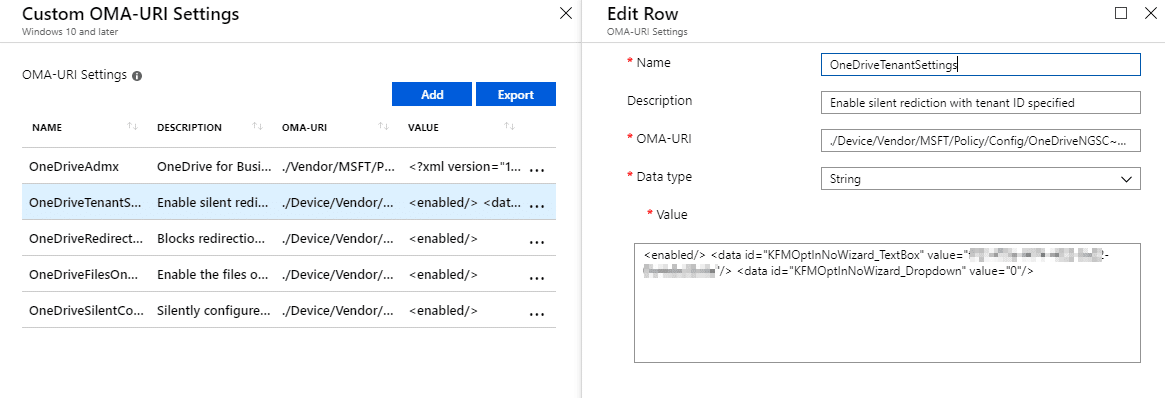Focus the Name input field
The width and height of the screenshot is (1165, 398).
pyautogui.click(x=981, y=65)
